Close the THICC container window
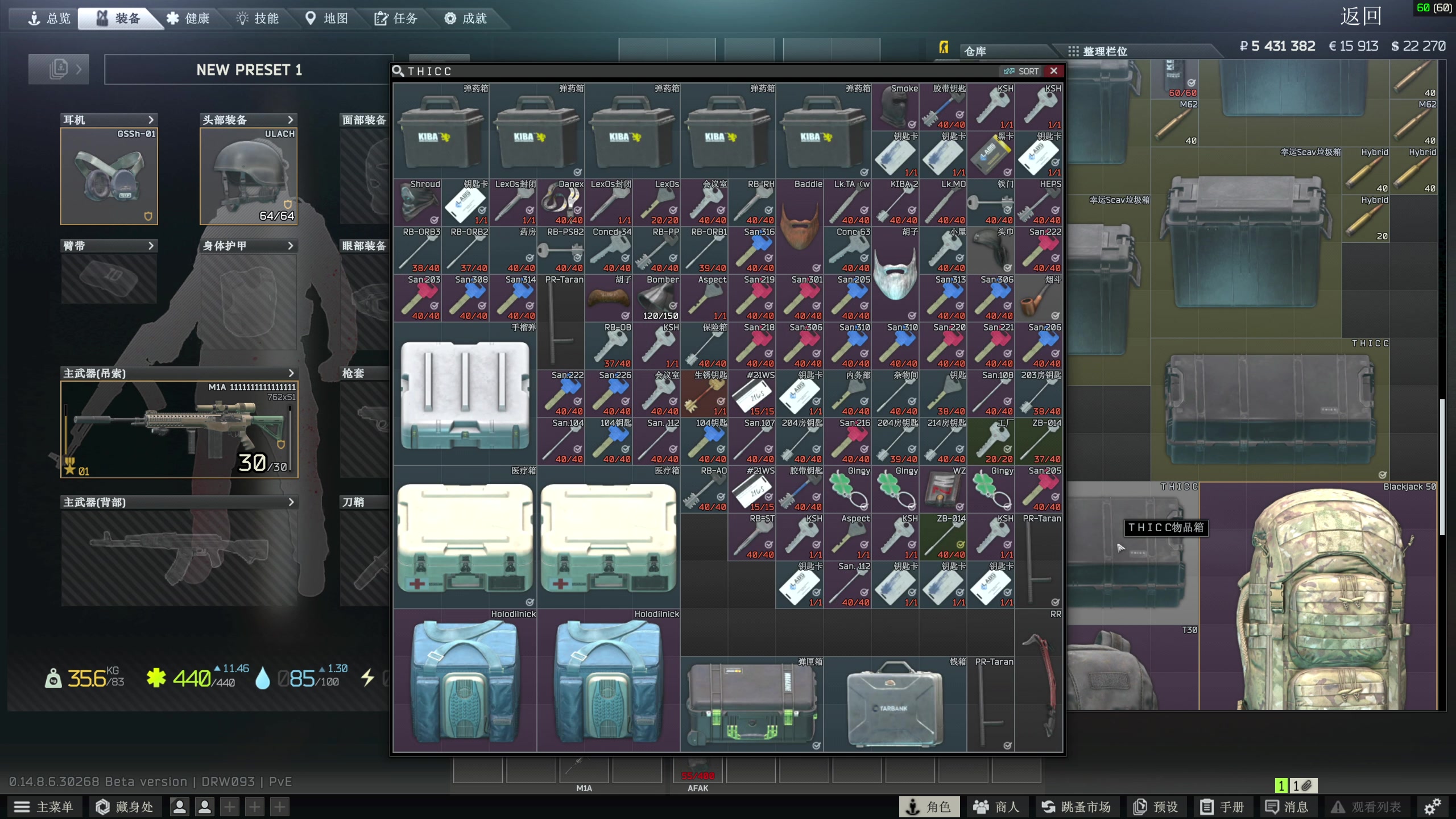The width and height of the screenshot is (1456, 819). (x=1054, y=71)
